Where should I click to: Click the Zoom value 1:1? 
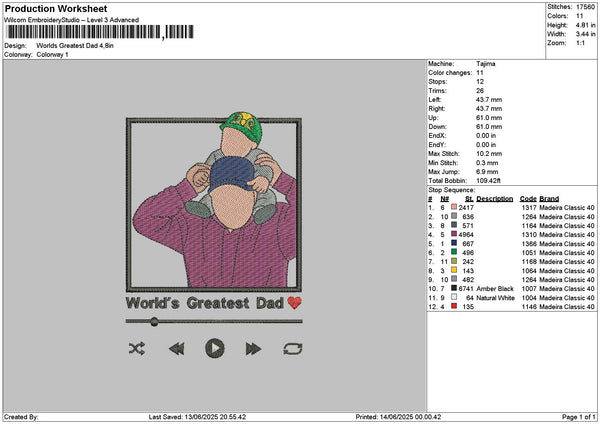pos(580,43)
